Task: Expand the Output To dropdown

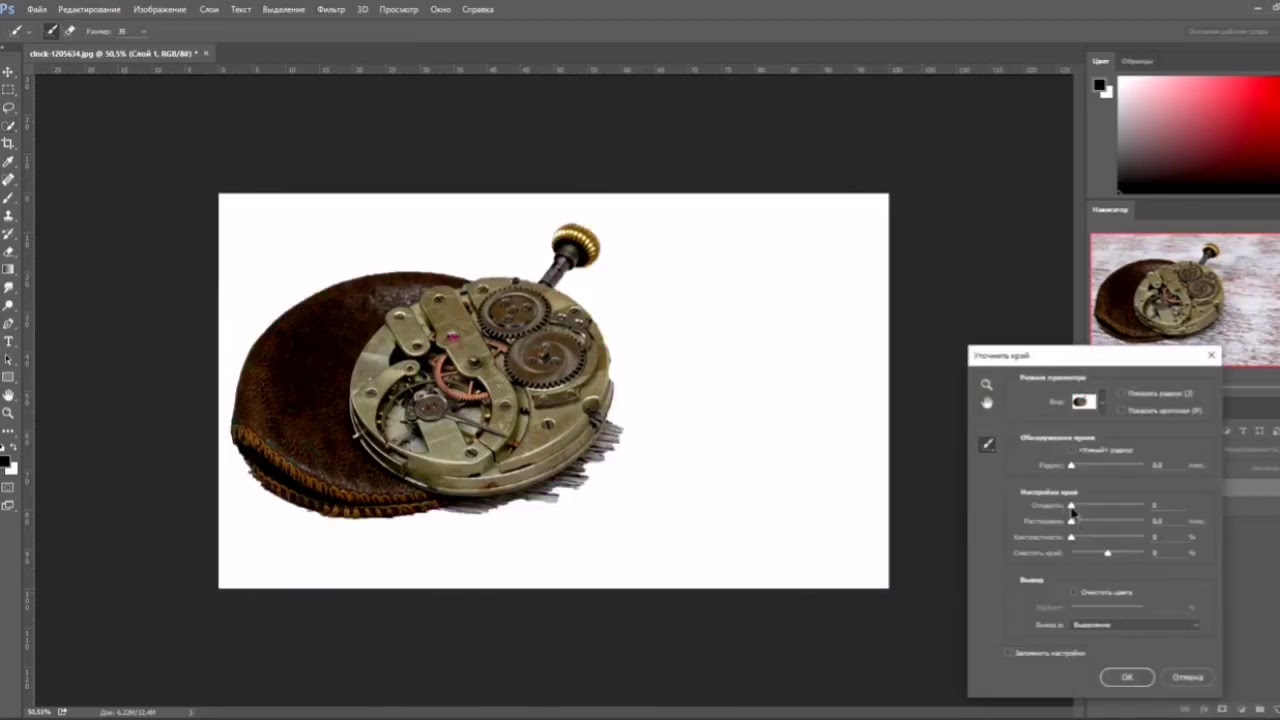Action: click(1135, 625)
